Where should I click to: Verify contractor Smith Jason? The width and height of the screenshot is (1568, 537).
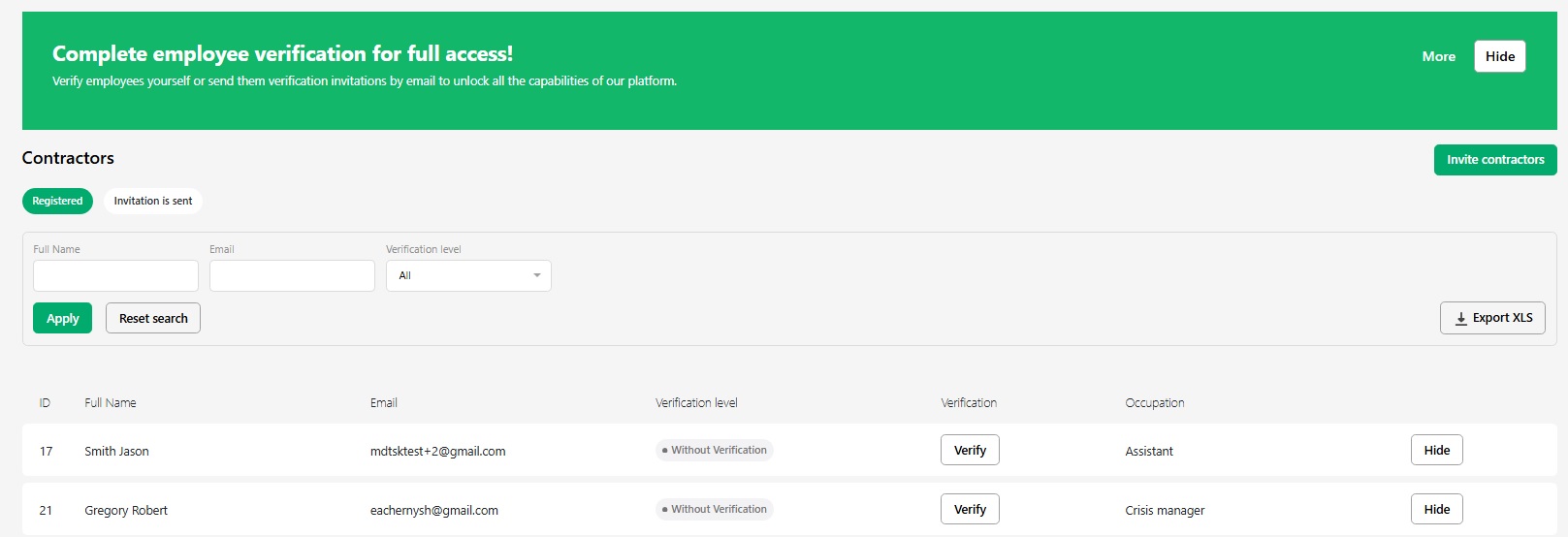(x=970, y=450)
